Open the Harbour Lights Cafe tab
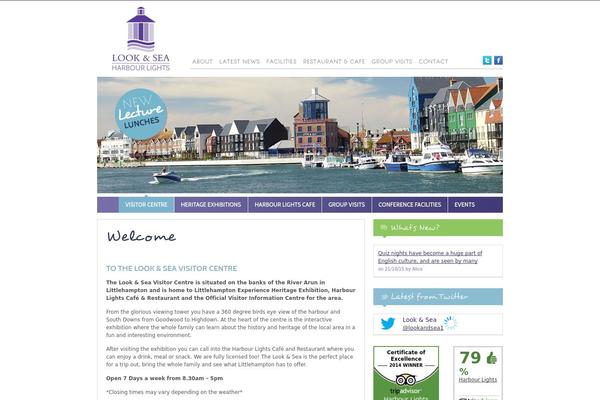 click(285, 205)
